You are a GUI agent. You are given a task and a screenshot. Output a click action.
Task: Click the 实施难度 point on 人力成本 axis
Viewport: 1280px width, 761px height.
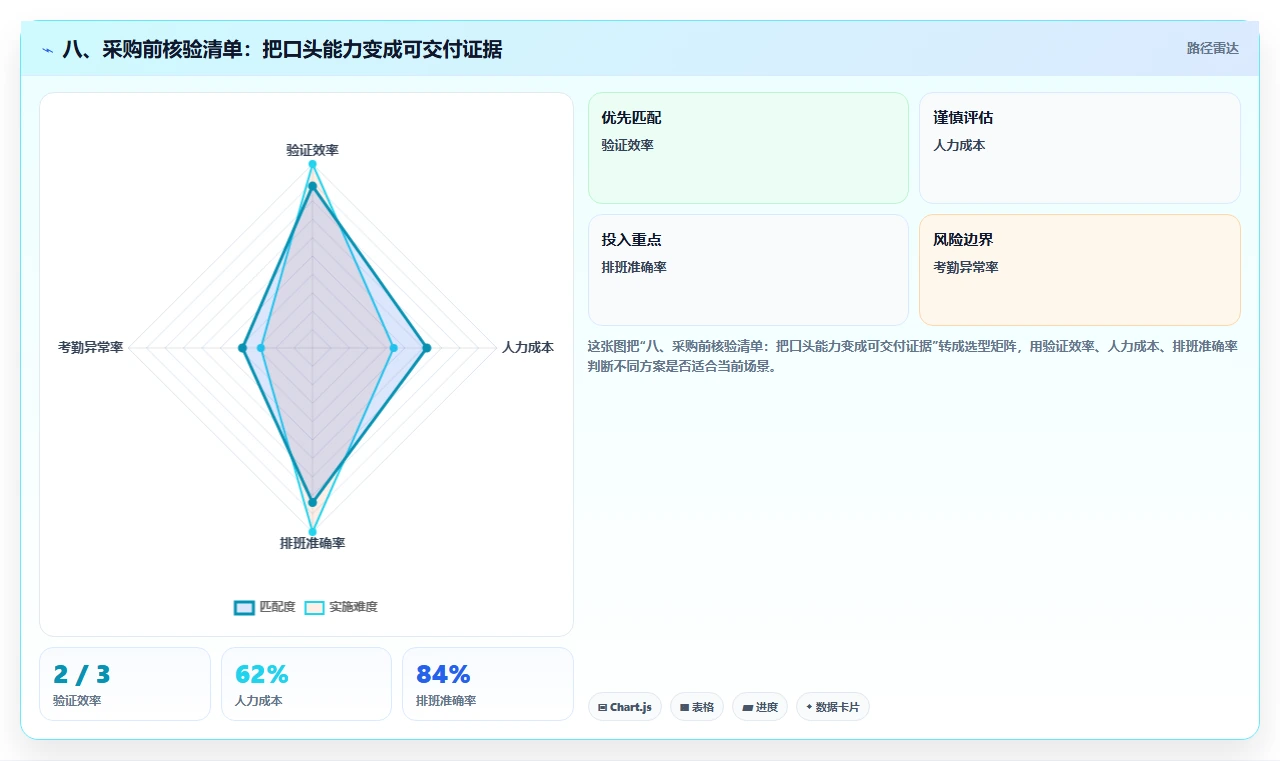point(393,348)
